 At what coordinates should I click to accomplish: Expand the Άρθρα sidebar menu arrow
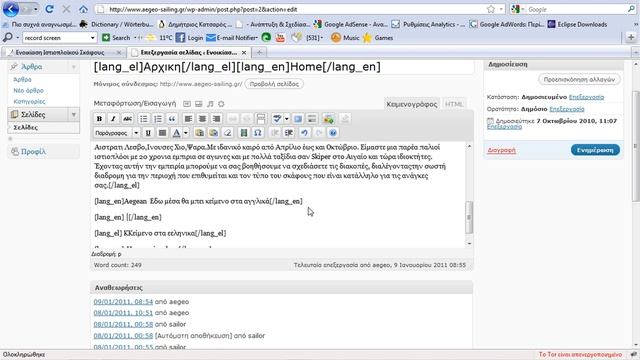[74, 67]
